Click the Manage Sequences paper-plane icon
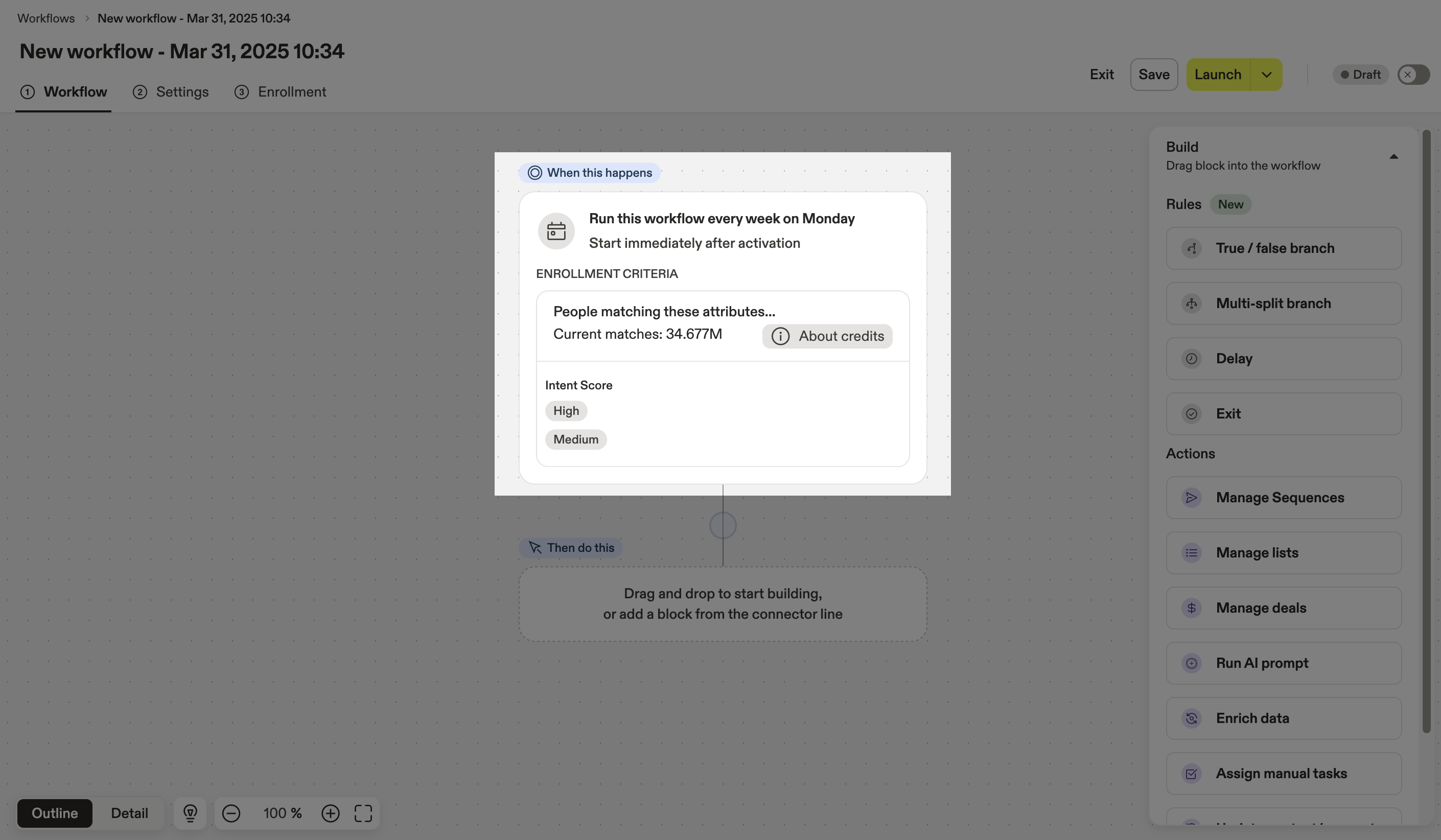This screenshot has width=1441, height=840. pos(1192,498)
